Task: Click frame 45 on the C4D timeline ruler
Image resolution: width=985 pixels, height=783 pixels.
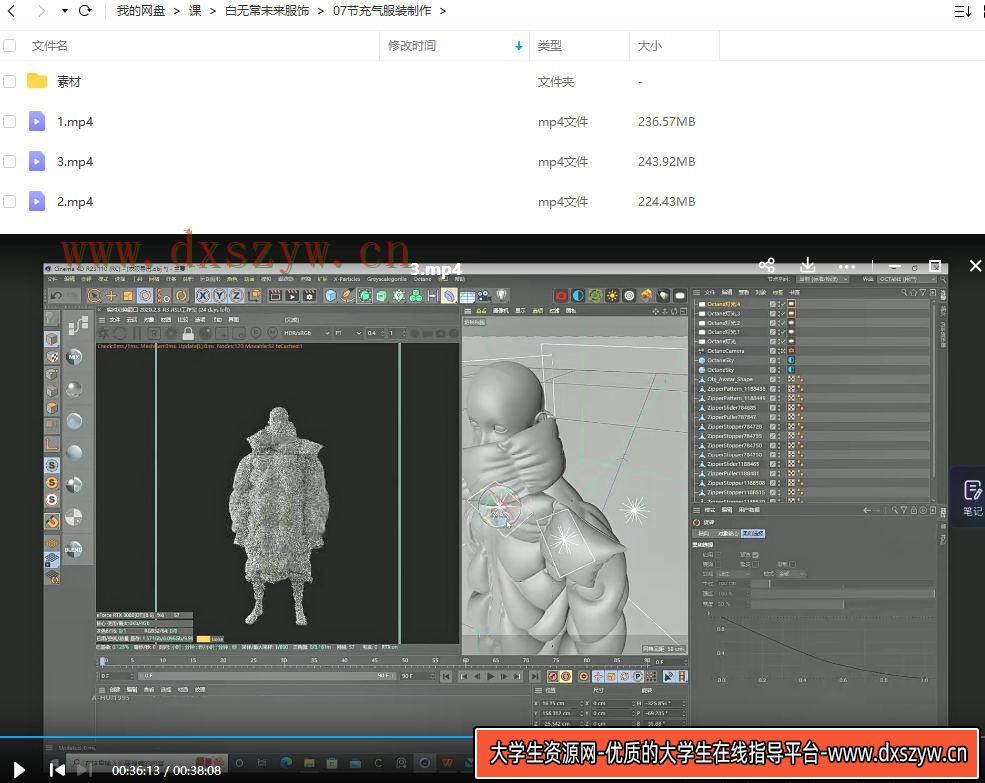Action: (374, 660)
